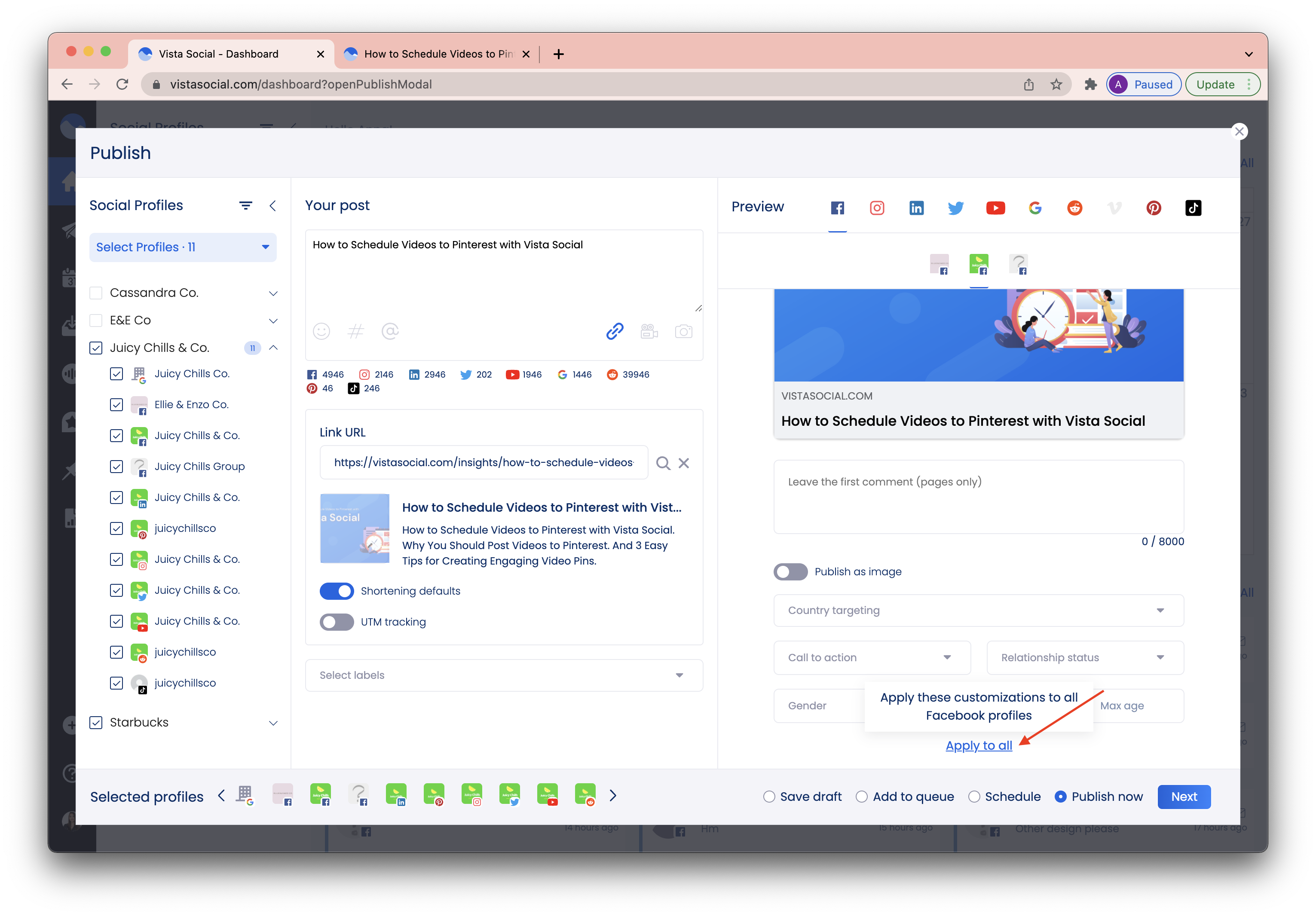Click the hashtag icon in post editor
This screenshot has width=1316, height=916.
point(355,331)
